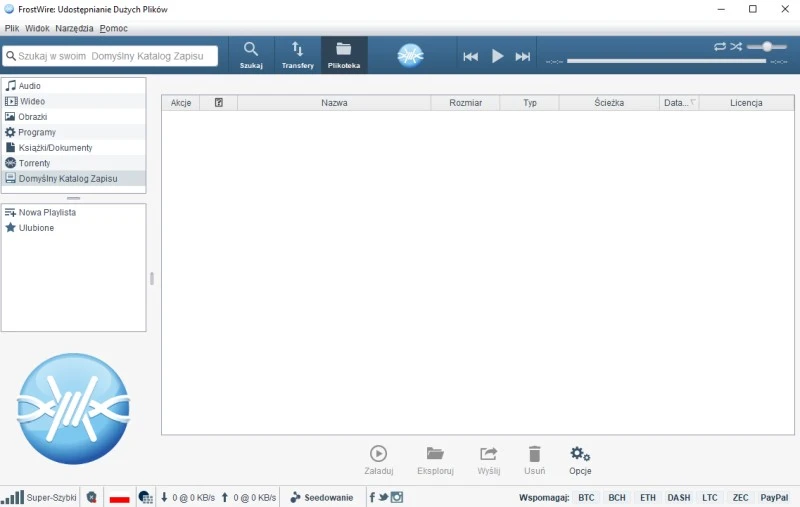Click the VPN shield status icon
This screenshot has width=800, height=507.
91,497
